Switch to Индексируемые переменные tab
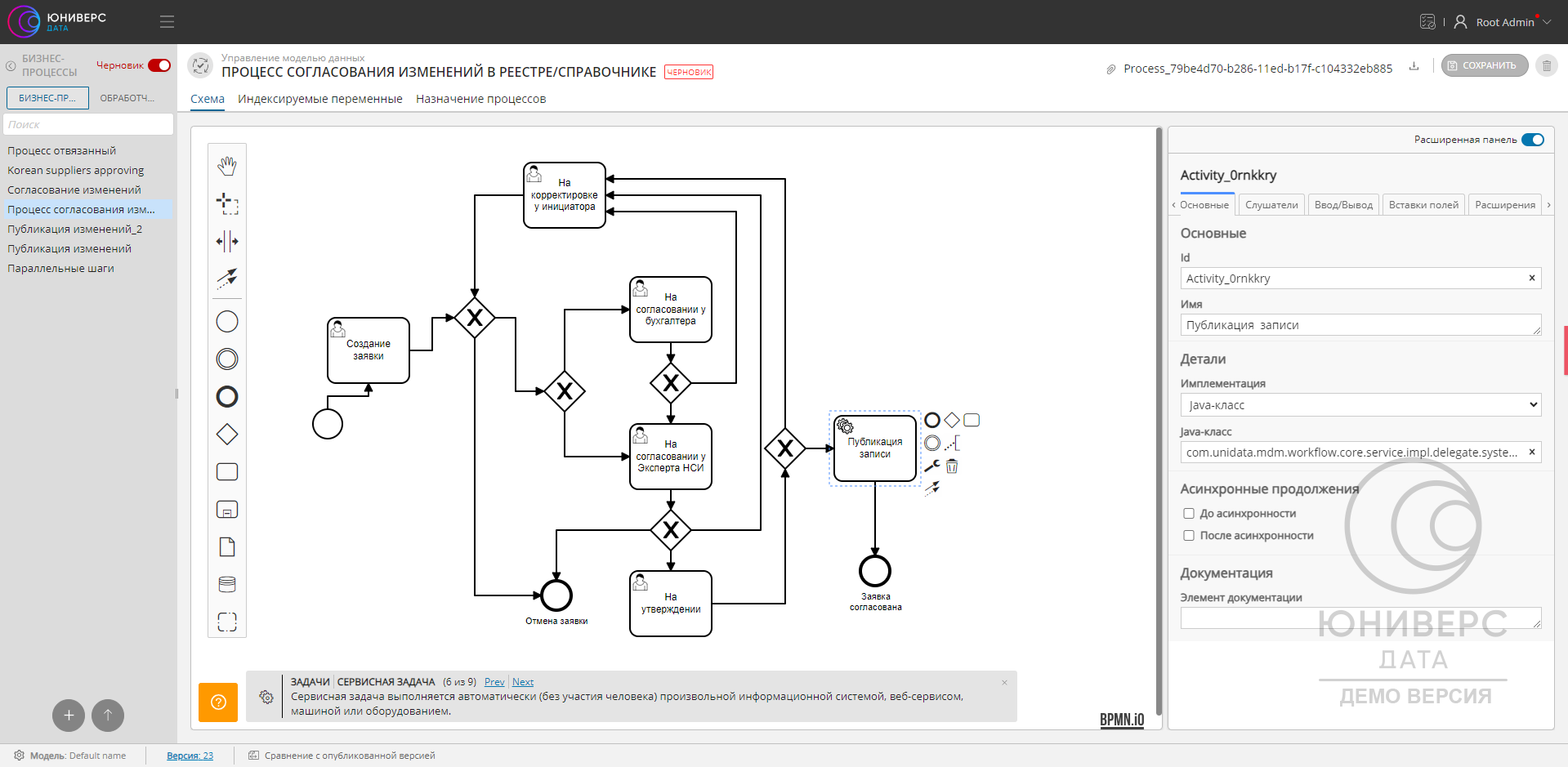 (319, 99)
